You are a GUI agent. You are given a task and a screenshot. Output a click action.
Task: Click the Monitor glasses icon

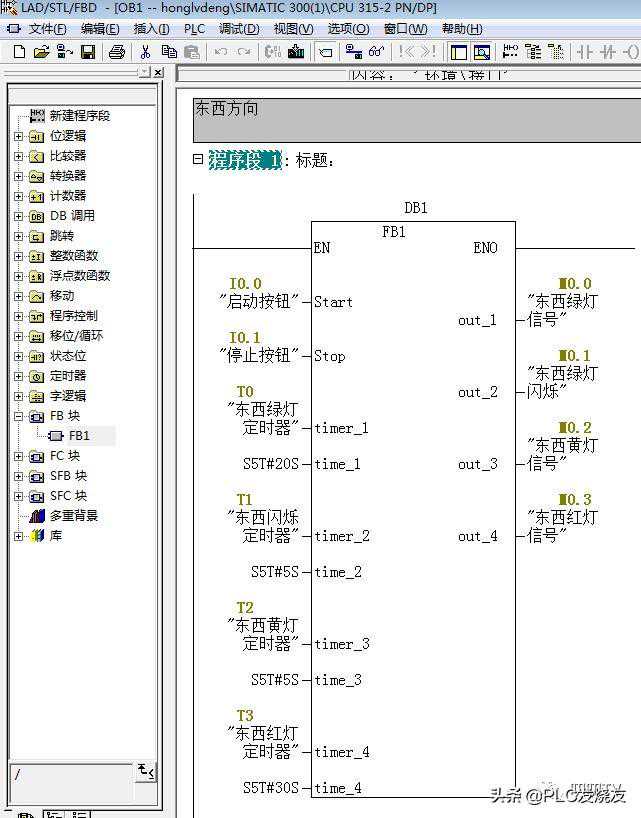click(x=376, y=52)
